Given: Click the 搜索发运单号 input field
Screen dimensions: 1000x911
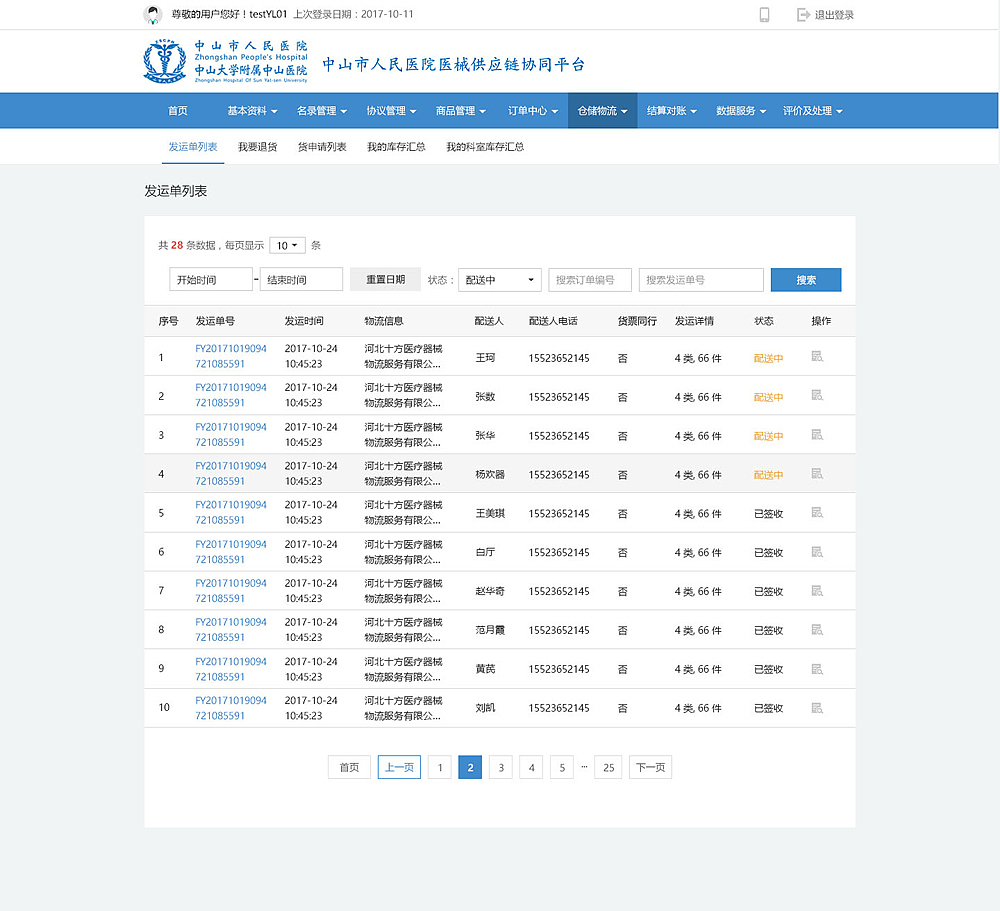Looking at the screenshot, I should [x=701, y=280].
